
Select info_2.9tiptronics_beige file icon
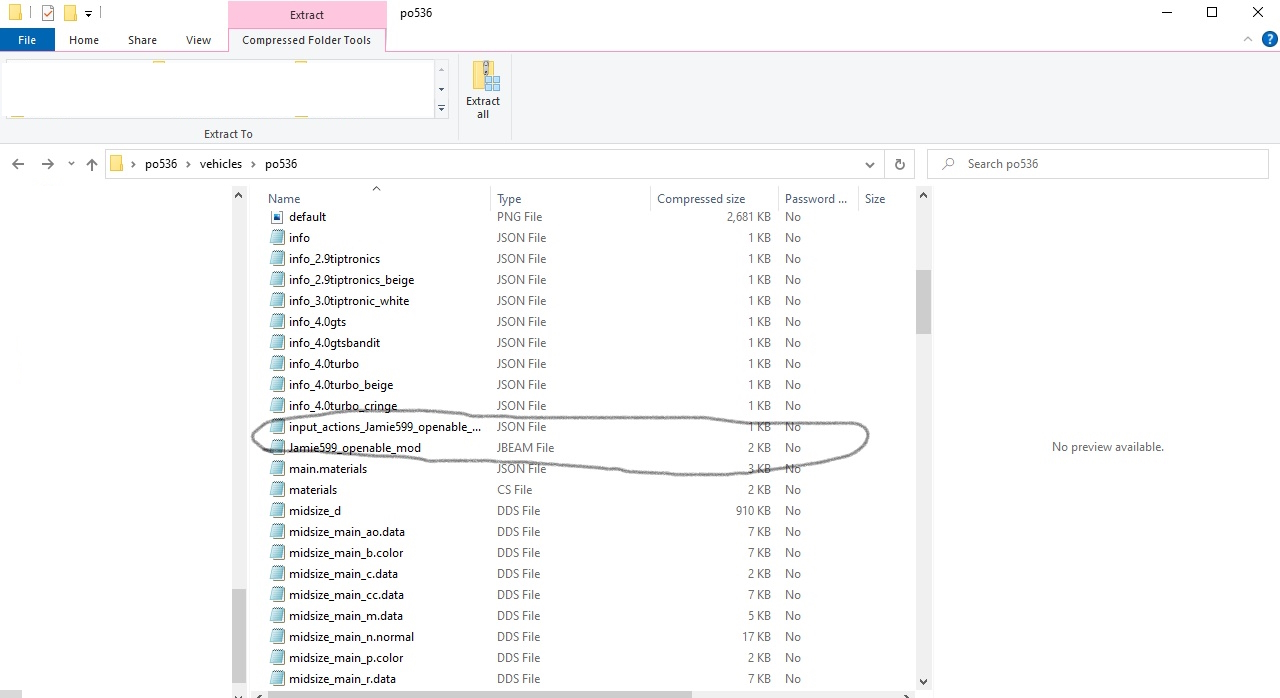click(278, 280)
